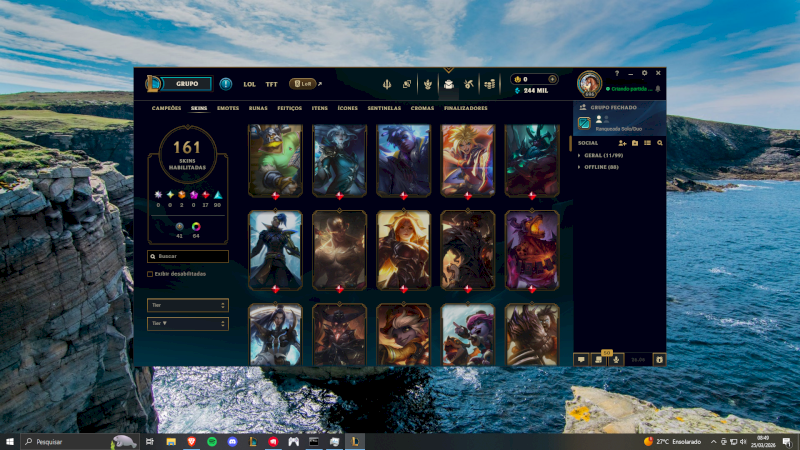The height and width of the screenshot is (450, 800).
Task: Click the GRUPO FECHADO header
Action: [613, 108]
